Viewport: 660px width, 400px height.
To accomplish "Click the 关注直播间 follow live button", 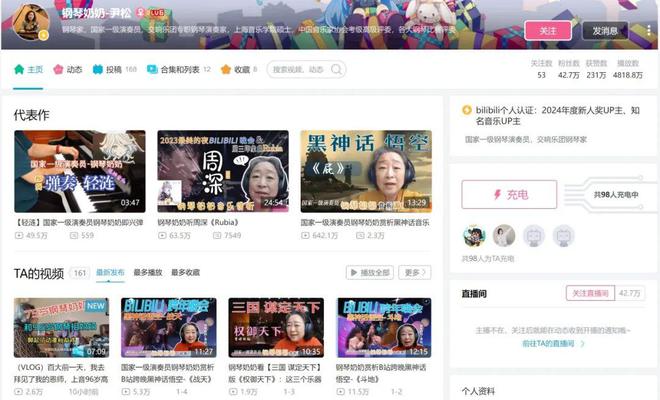I will [x=590, y=293].
